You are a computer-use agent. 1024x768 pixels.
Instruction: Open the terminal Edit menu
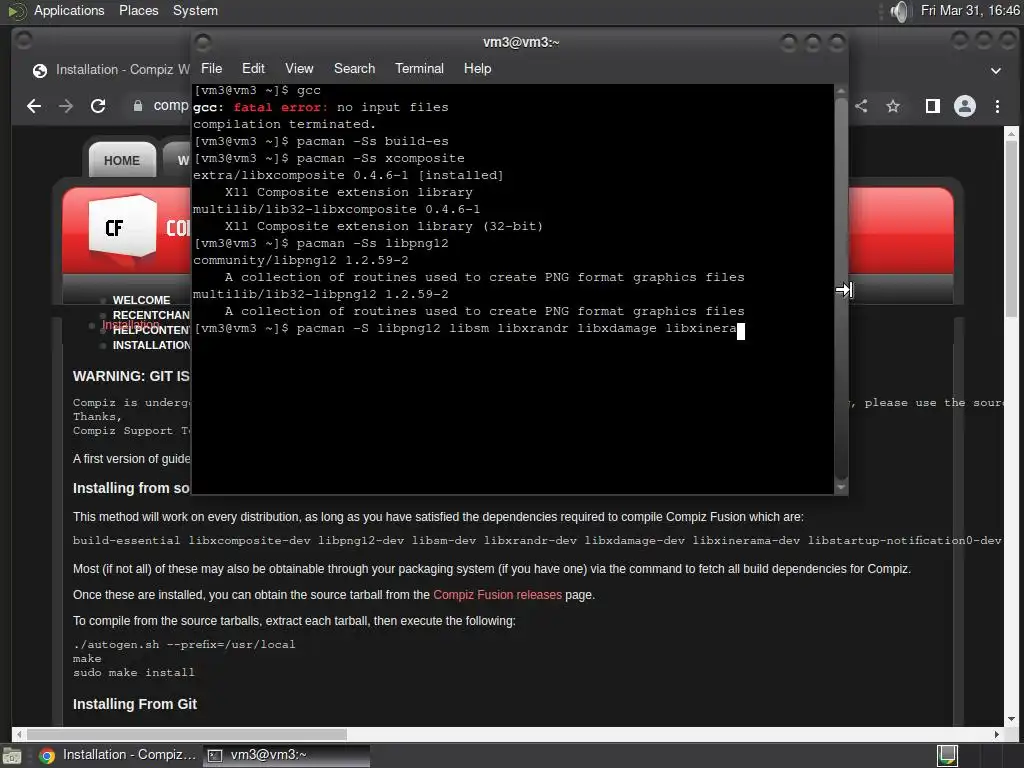tap(253, 69)
